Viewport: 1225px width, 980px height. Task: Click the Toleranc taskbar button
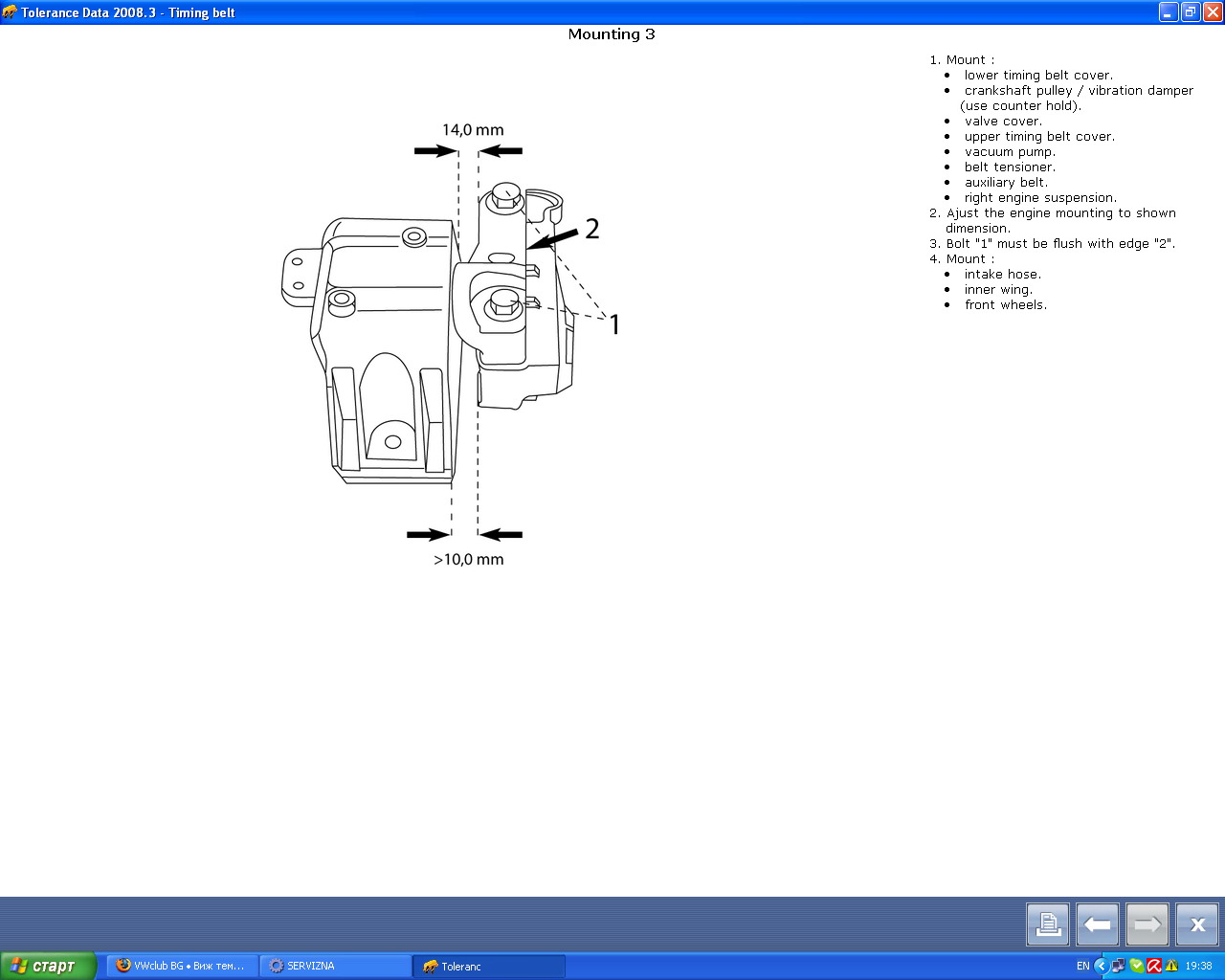pyautogui.click(x=488, y=966)
